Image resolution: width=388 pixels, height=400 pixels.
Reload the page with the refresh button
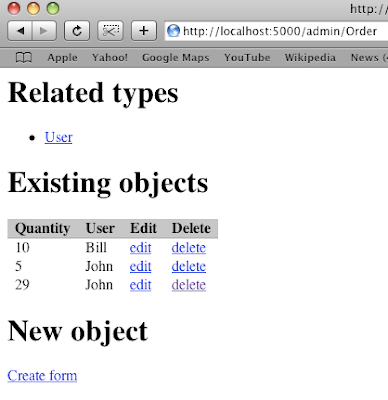[x=77, y=31]
